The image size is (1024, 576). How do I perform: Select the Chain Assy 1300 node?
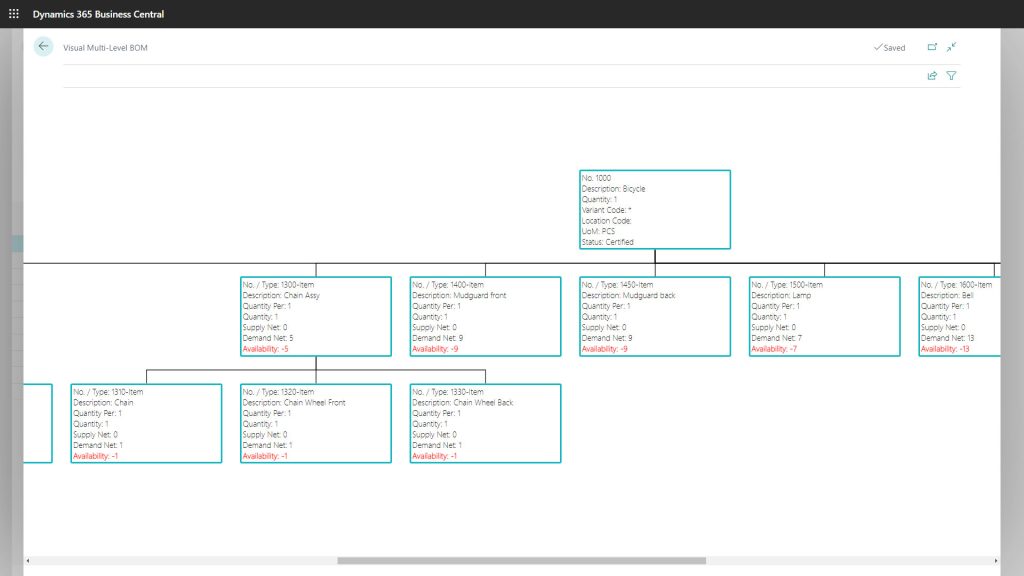(x=315, y=315)
